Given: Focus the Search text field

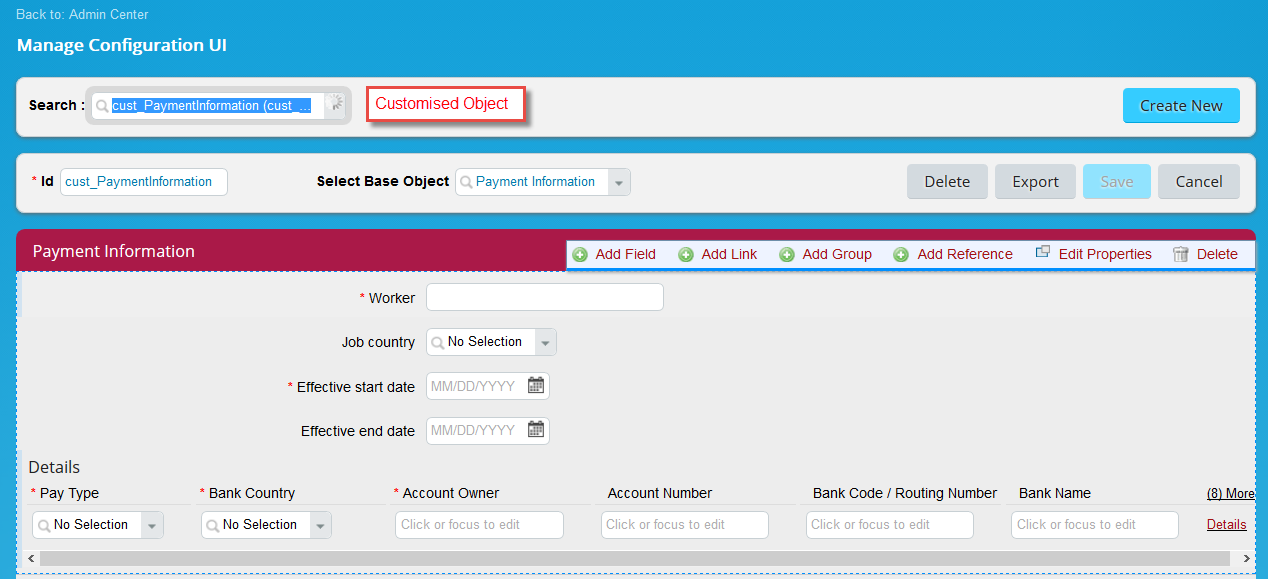Looking at the screenshot, I should [x=216, y=105].
